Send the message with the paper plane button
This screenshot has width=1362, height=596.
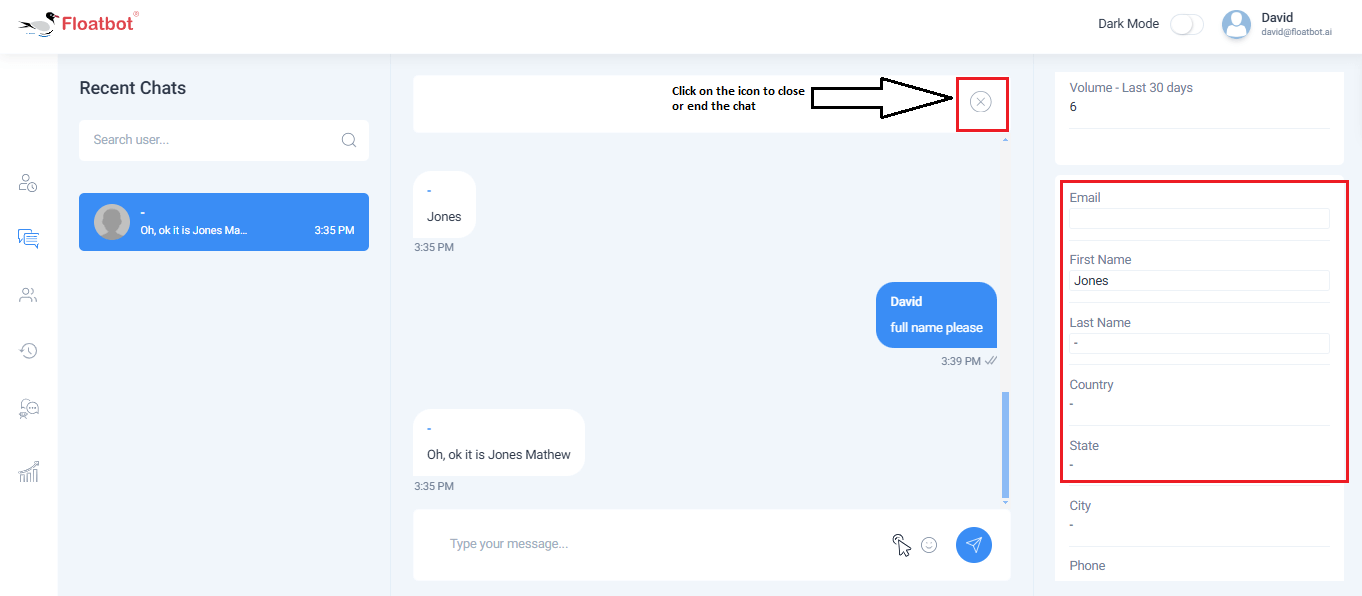click(973, 544)
